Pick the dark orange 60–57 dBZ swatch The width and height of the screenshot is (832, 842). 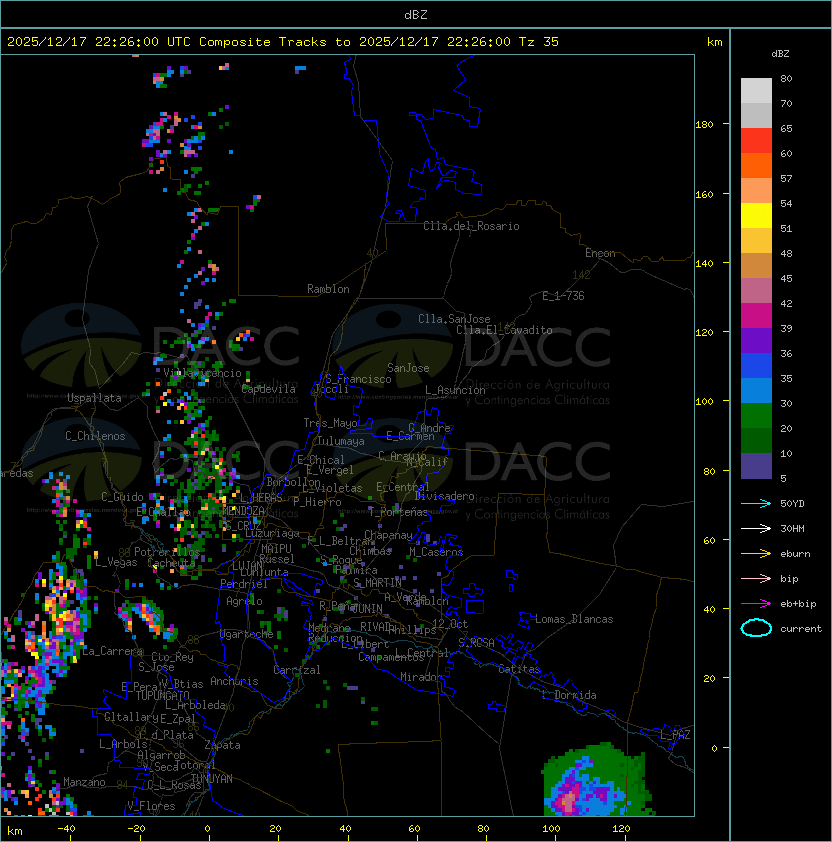pos(756,165)
